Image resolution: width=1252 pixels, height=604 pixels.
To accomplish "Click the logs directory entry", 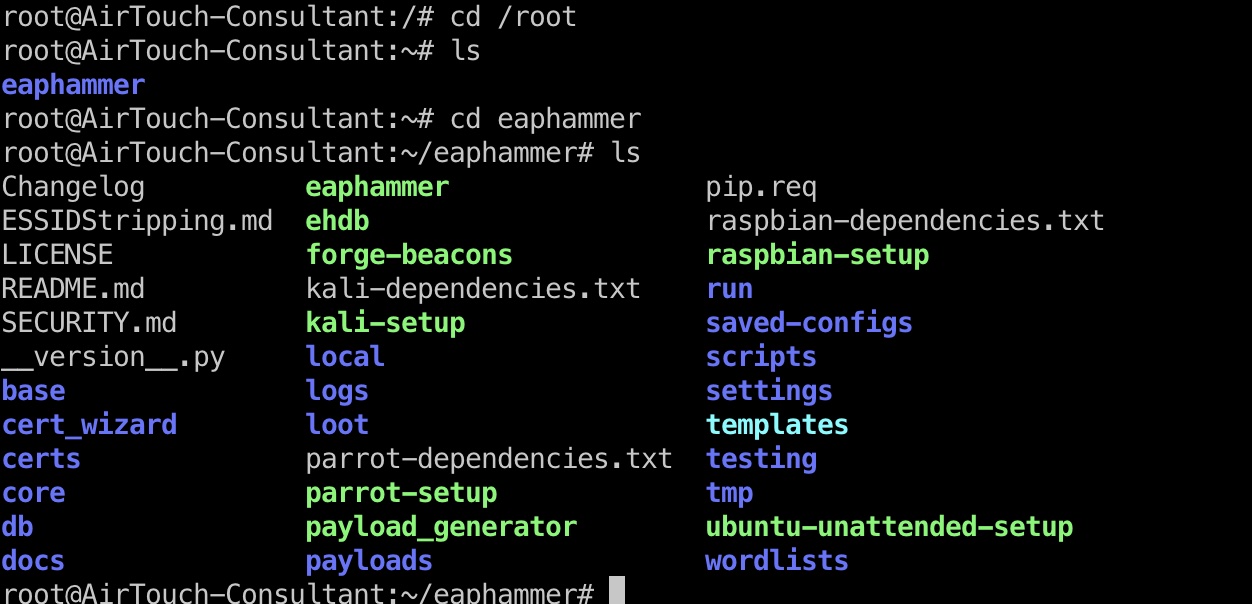I will pyautogui.click(x=337, y=391).
